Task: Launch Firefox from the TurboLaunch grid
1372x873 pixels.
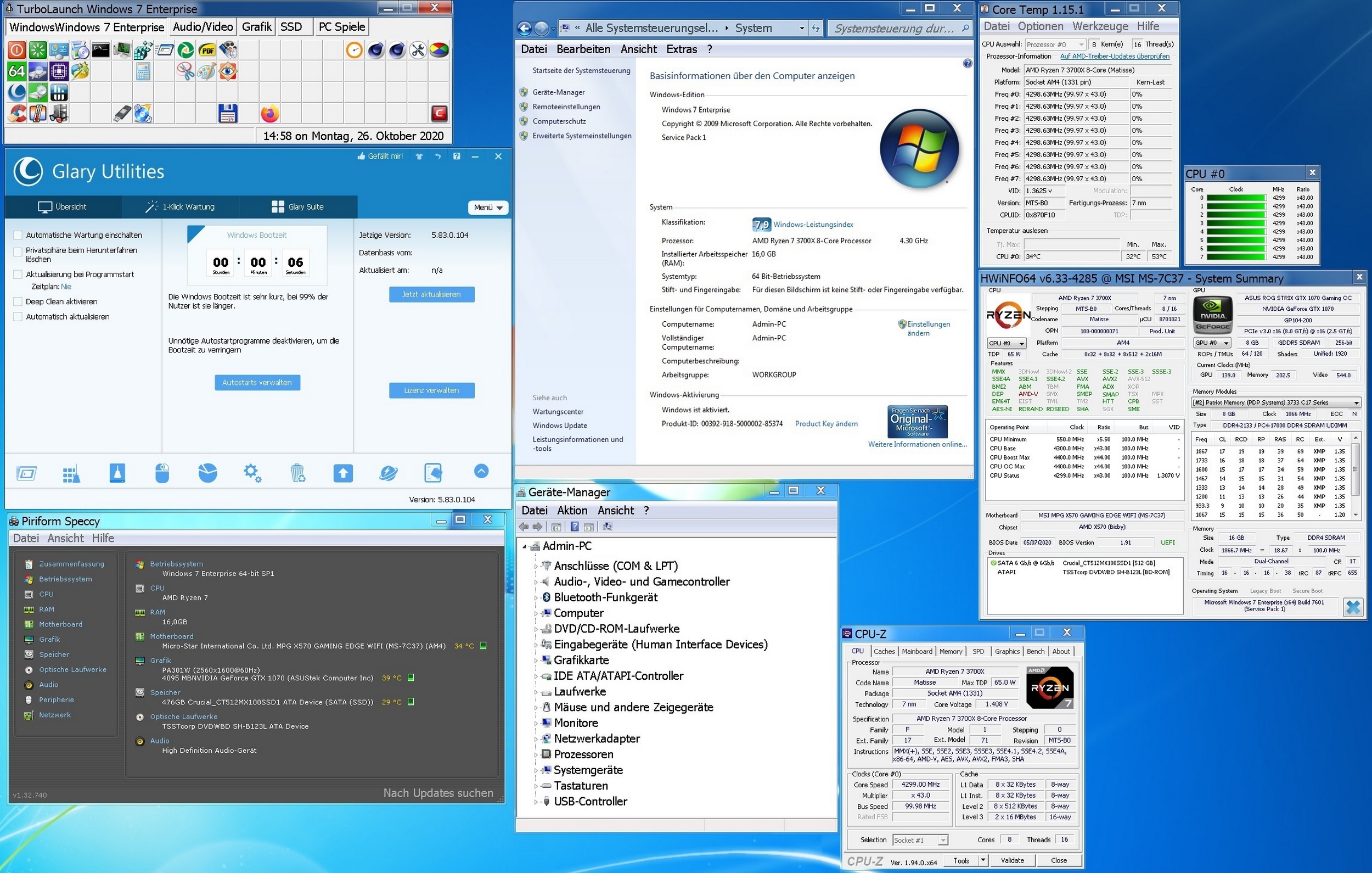Action: (x=269, y=114)
